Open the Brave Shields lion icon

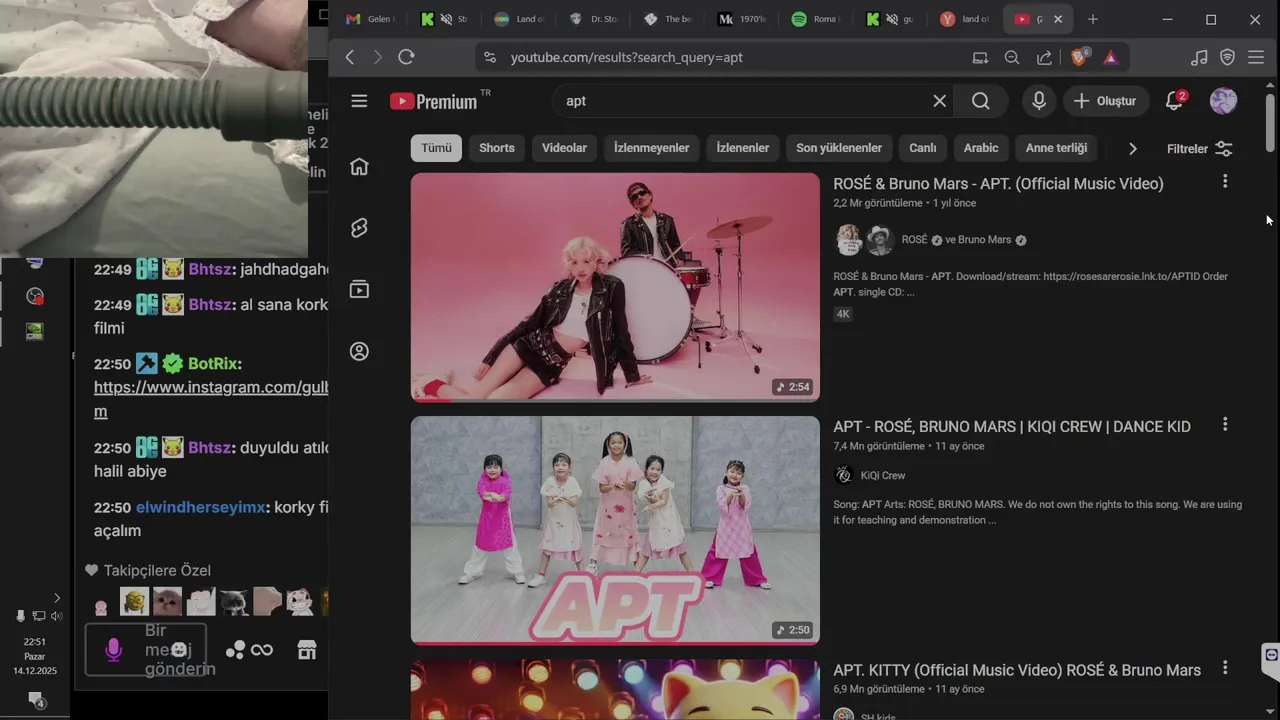pyautogui.click(x=1080, y=57)
